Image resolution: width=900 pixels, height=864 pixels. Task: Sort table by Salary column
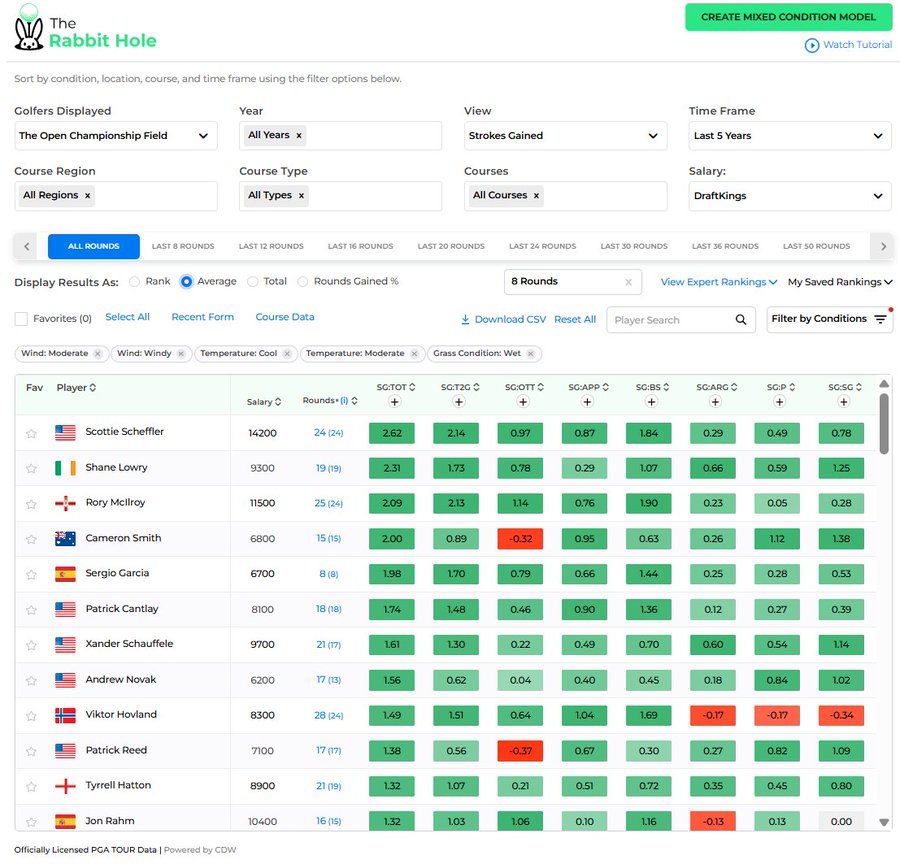click(264, 402)
